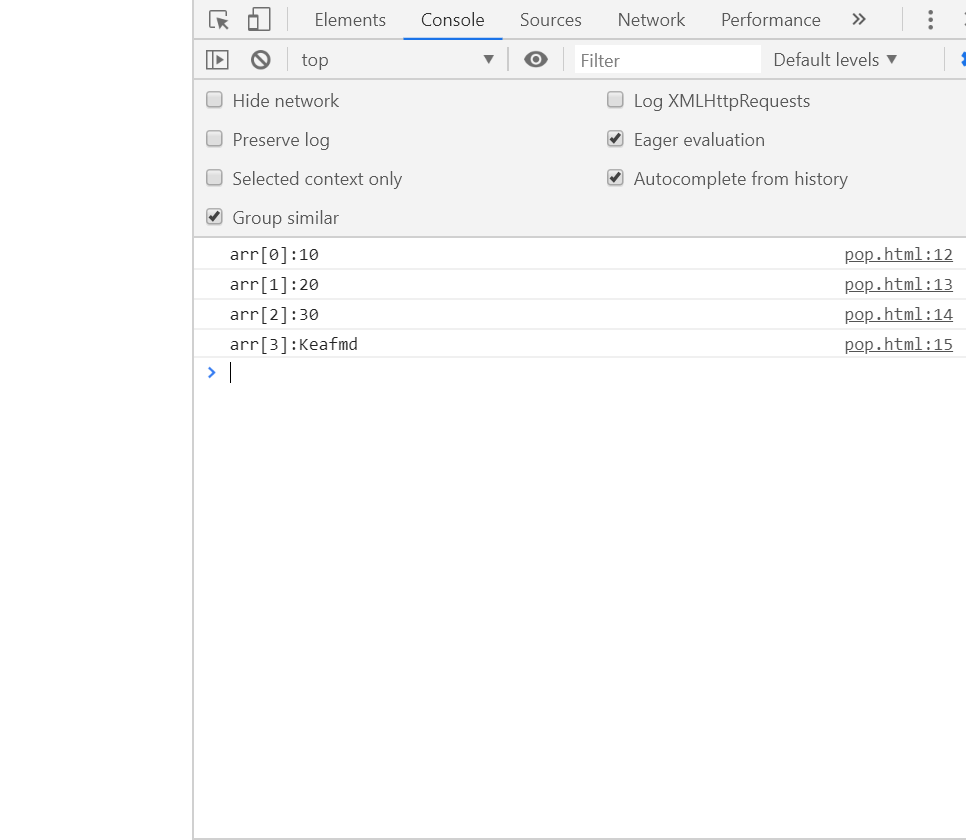Open source link pop.html:12
Image resolution: width=966 pixels, height=840 pixels.
[898, 255]
